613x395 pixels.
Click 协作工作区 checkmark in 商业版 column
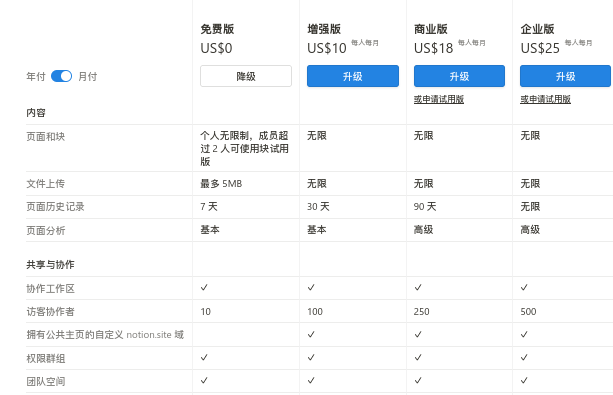[418, 287]
